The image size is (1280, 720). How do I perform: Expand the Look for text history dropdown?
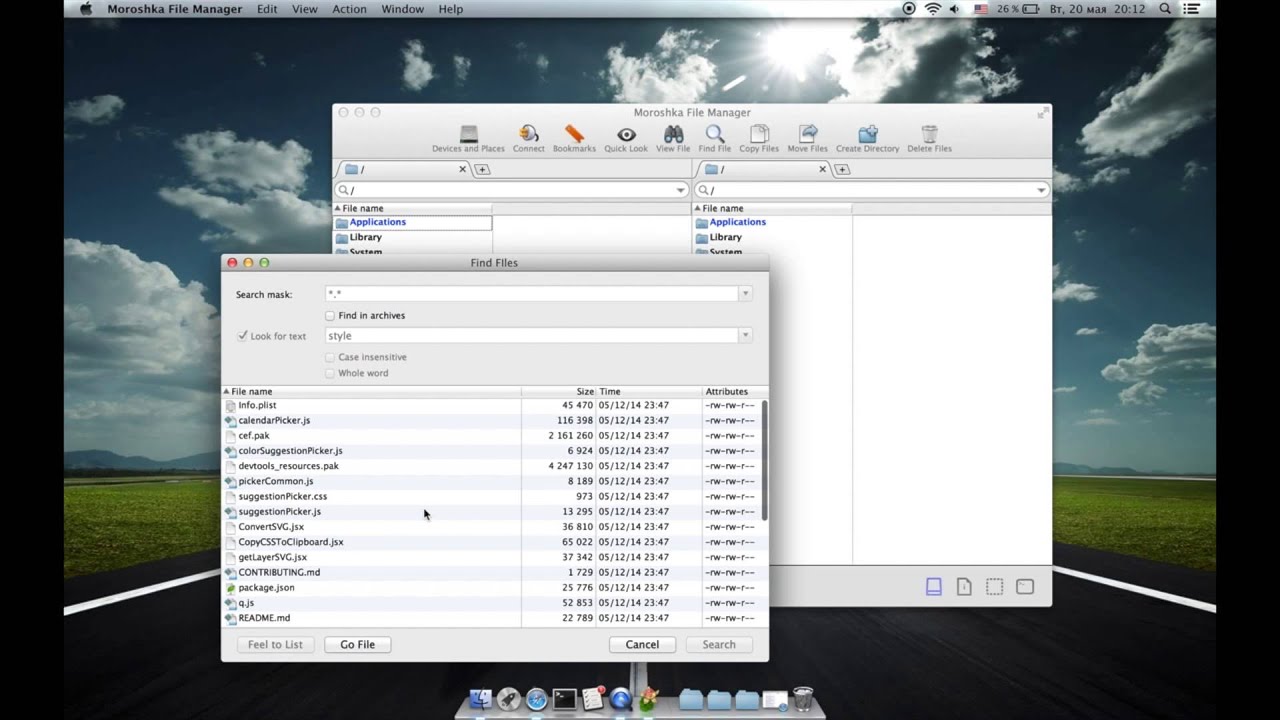pos(745,336)
